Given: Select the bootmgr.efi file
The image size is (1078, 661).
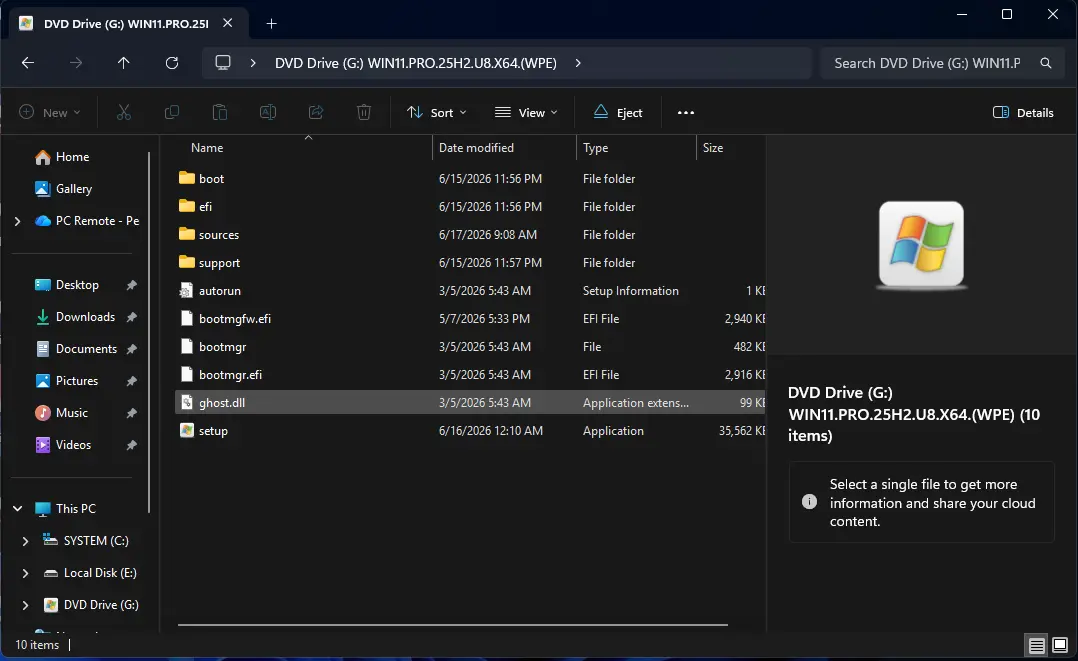Looking at the screenshot, I should tap(470, 375).
